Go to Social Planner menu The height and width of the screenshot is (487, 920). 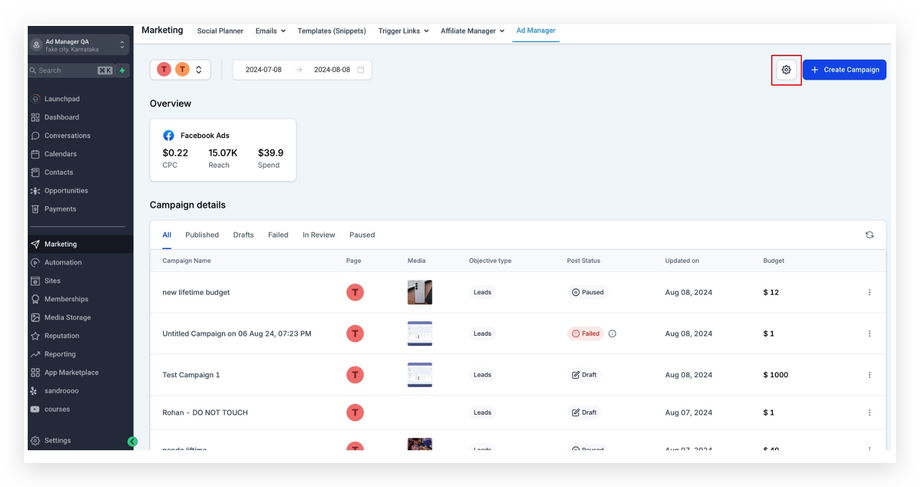tap(220, 31)
